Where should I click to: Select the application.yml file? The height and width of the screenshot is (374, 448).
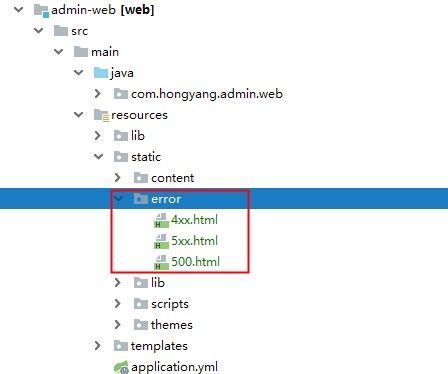(x=174, y=367)
